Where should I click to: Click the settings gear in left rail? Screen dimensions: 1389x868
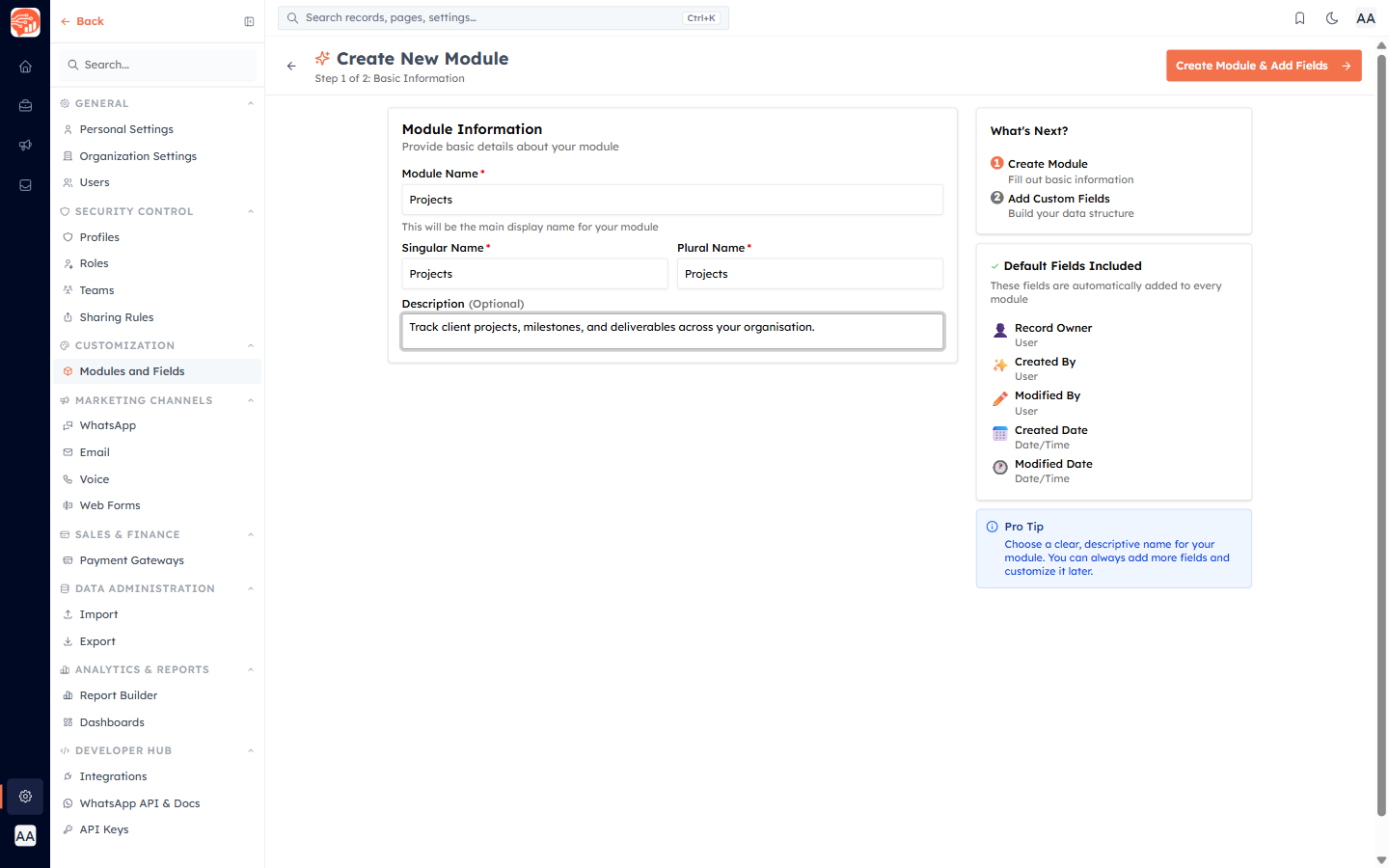coord(25,797)
